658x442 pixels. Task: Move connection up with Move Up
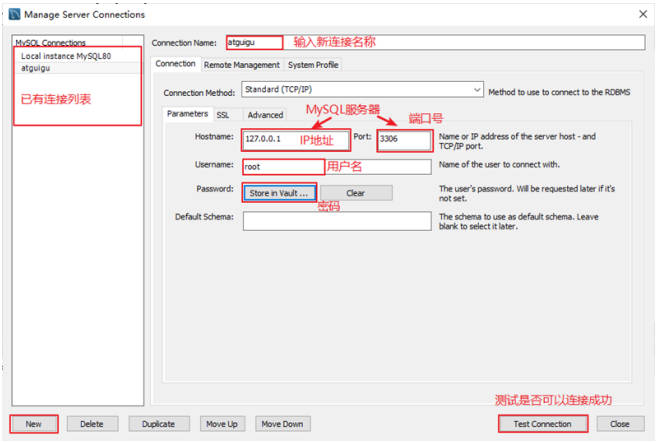pos(222,424)
